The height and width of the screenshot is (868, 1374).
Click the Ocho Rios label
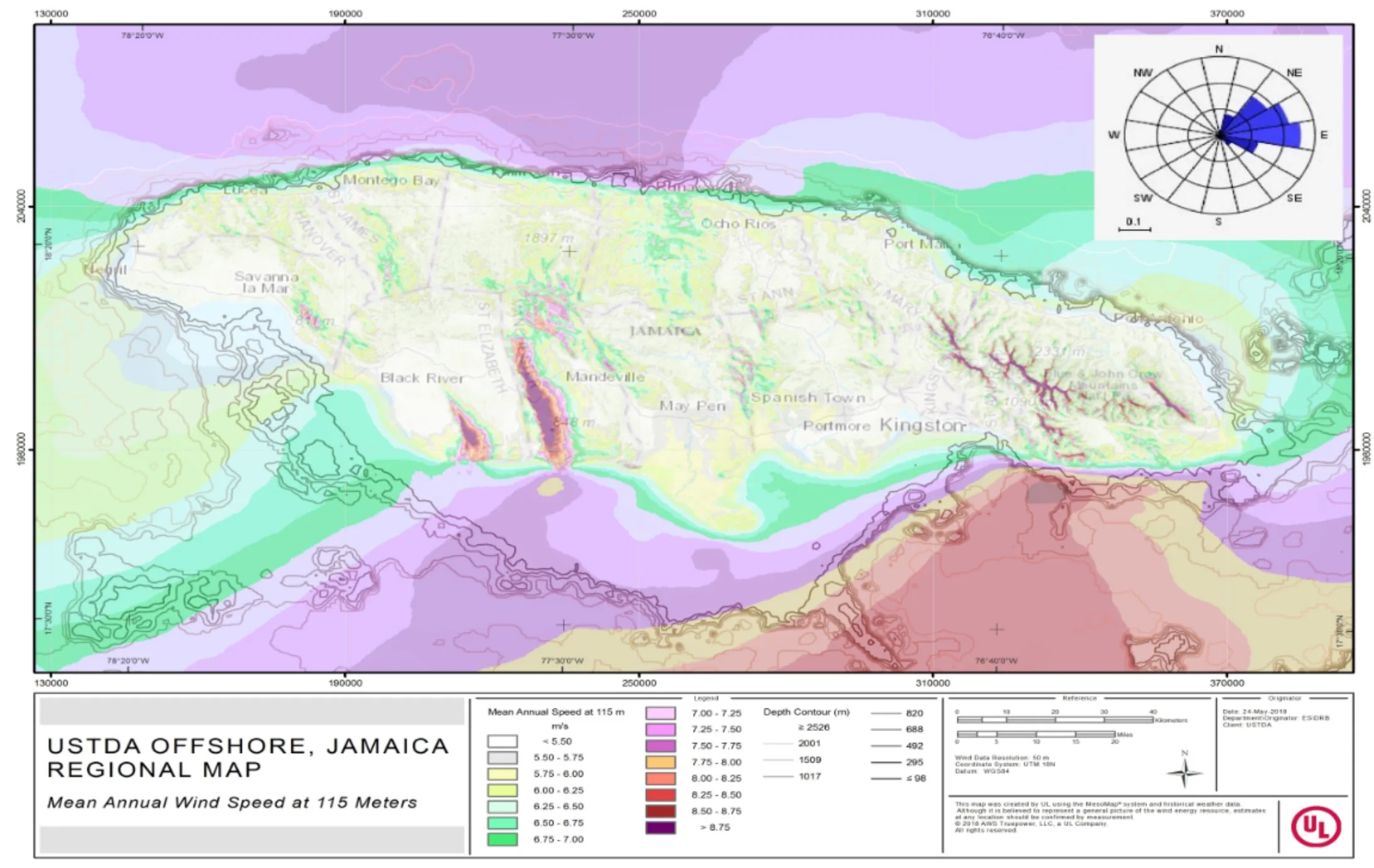[x=738, y=224]
